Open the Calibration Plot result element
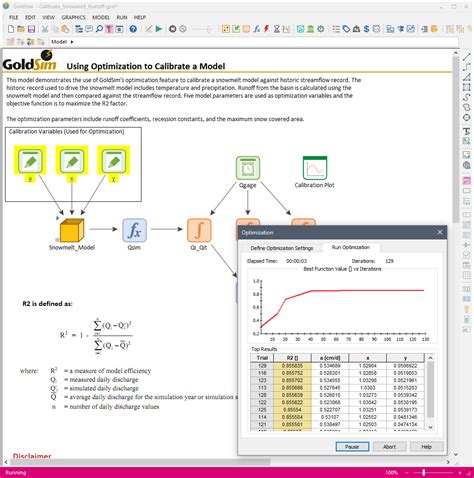The height and width of the screenshot is (478, 474). click(x=315, y=168)
